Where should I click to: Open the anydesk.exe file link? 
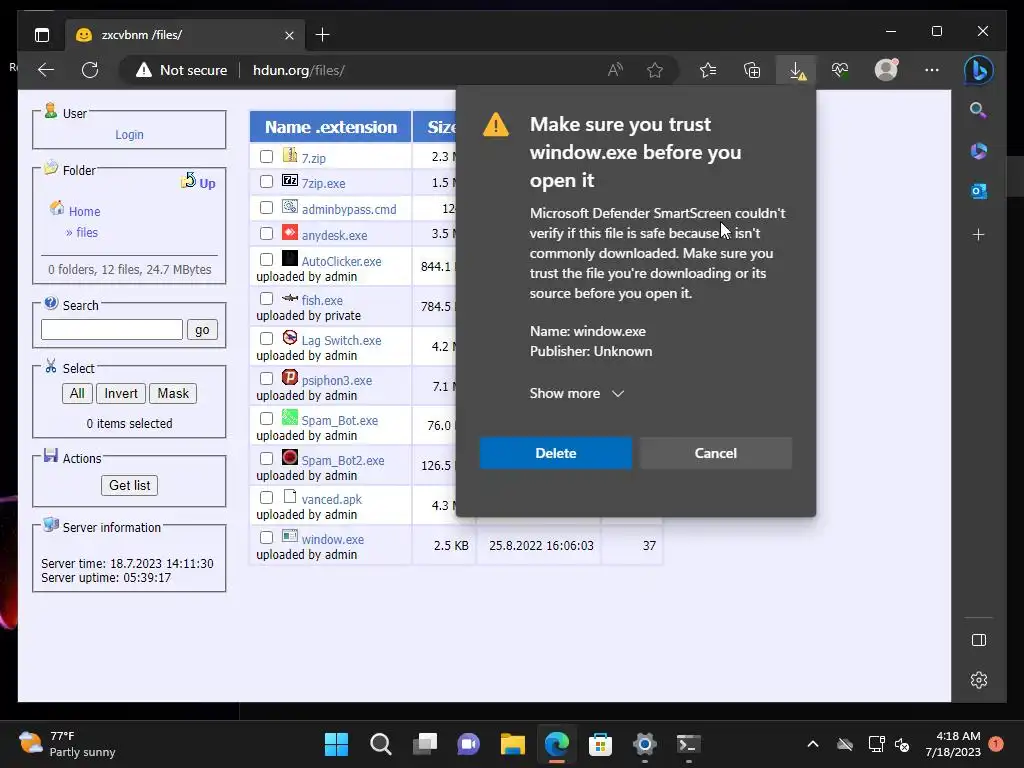click(x=334, y=235)
